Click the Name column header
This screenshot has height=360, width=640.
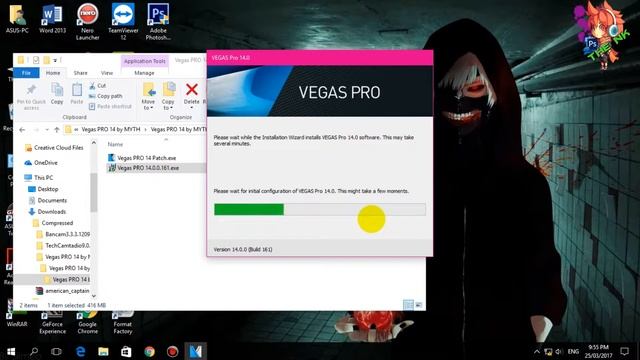[x=115, y=144]
